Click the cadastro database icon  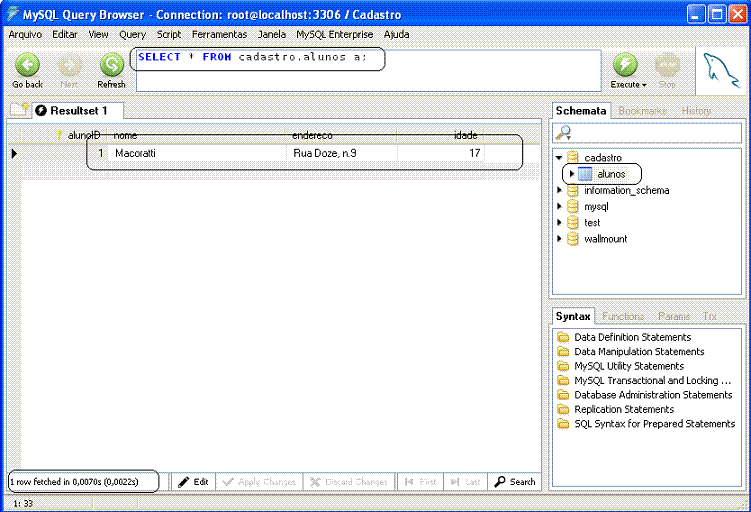click(573, 158)
